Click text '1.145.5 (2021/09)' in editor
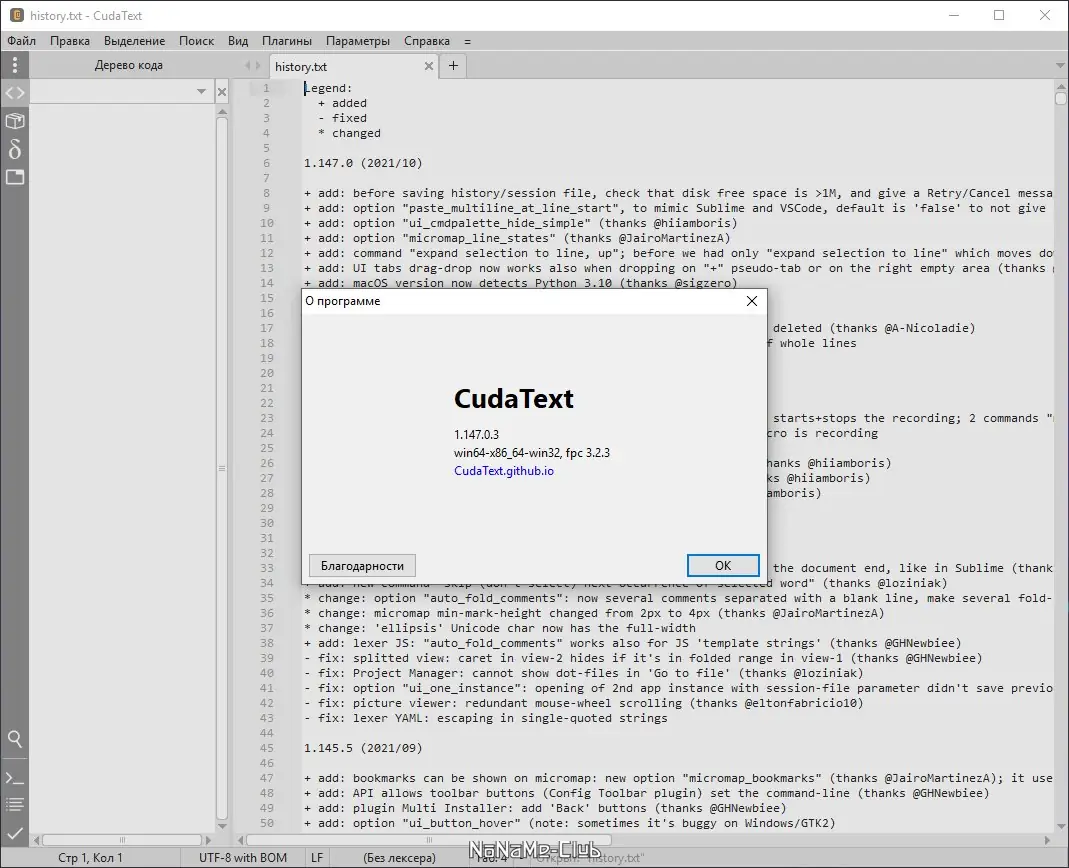The image size is (1069, 868). coord(363,749)
